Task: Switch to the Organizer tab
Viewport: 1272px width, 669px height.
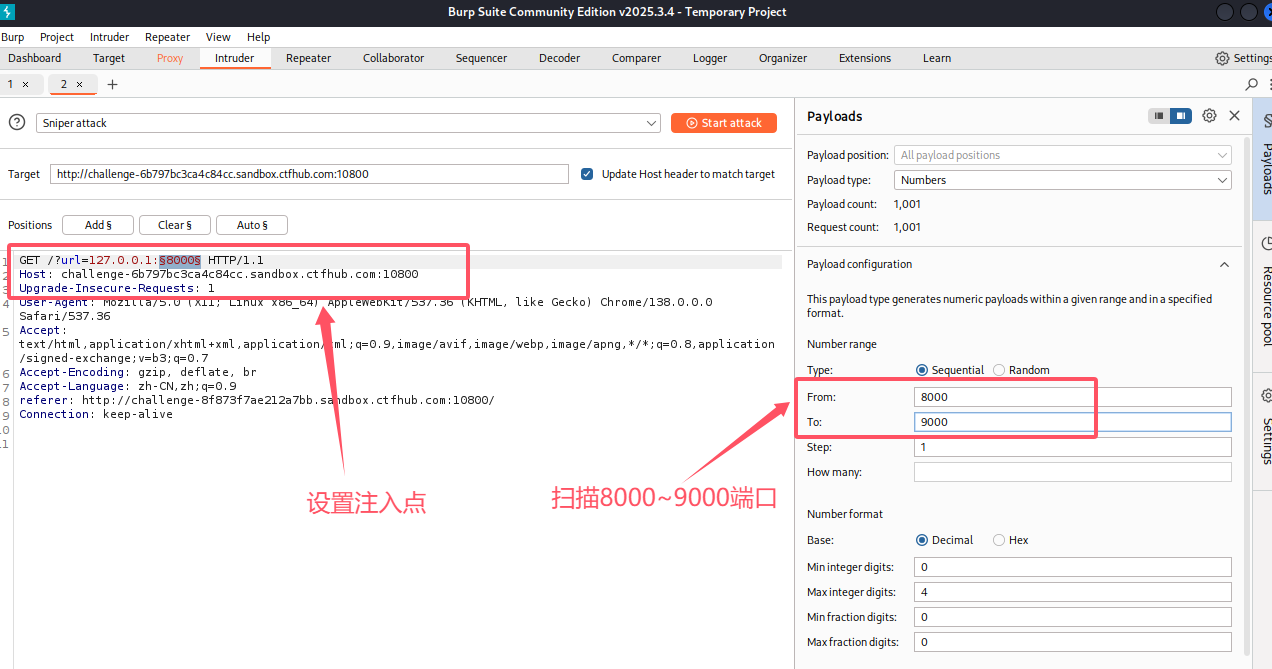Action: pos(783,58)
